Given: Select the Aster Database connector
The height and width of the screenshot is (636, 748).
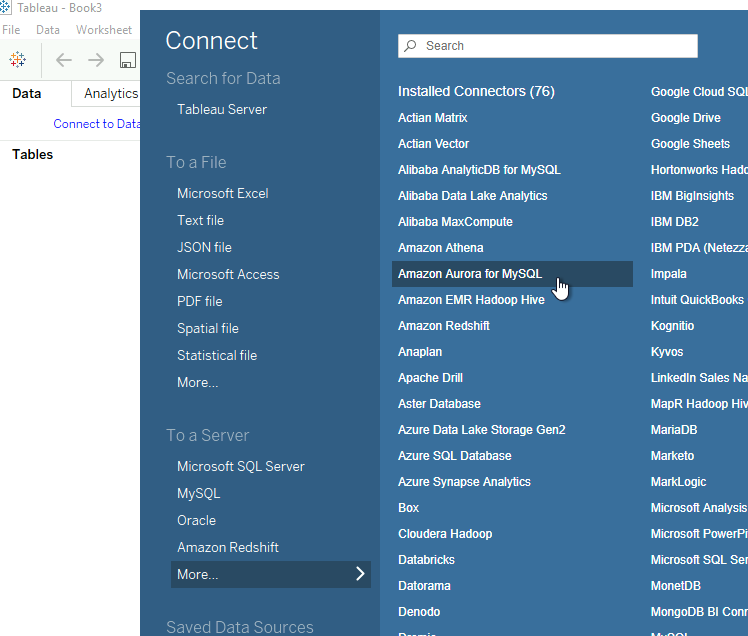Looking at the screenshot, I should pos(439,404).
